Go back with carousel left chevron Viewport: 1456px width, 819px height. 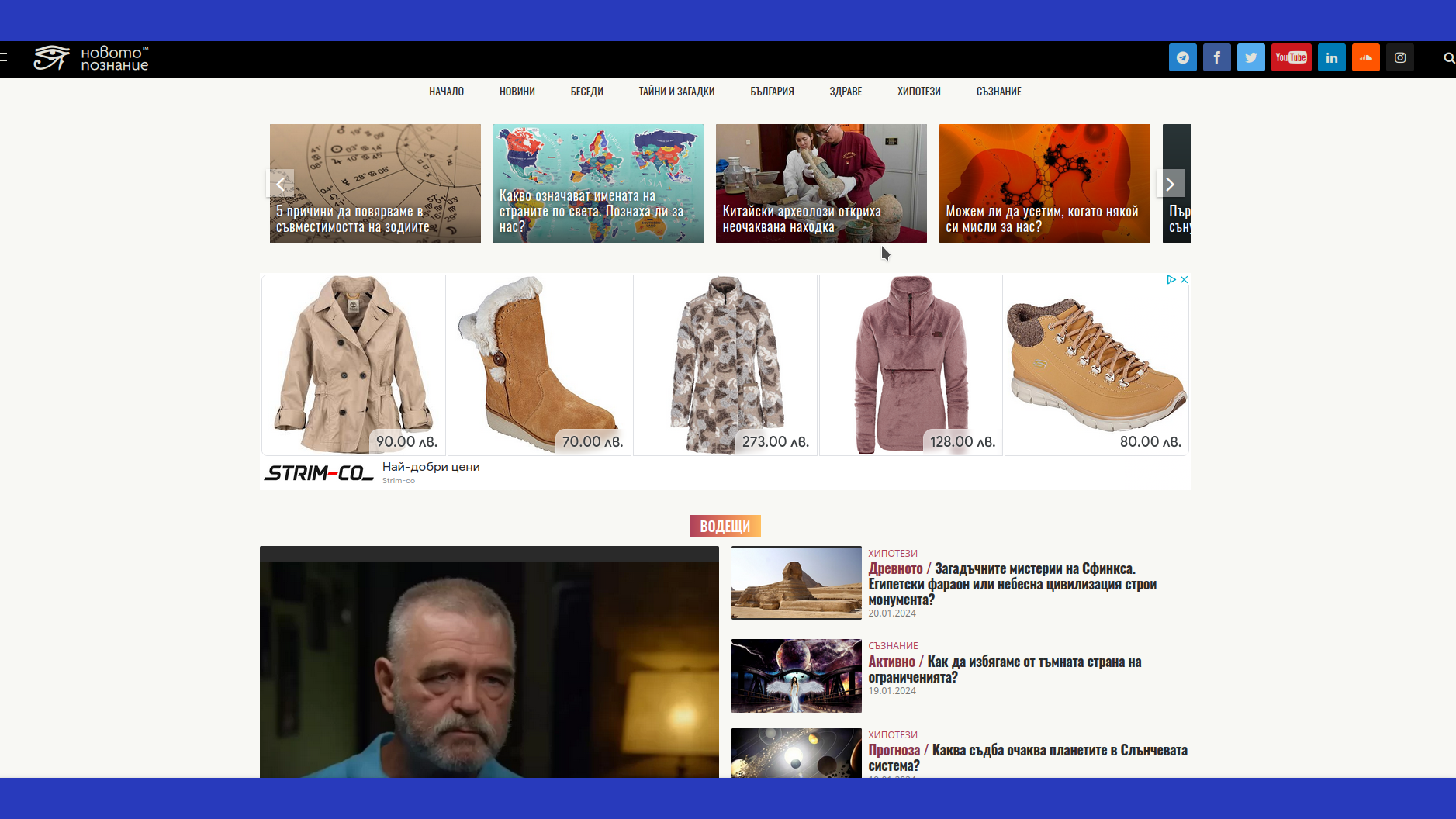click(x=281, y=184)
